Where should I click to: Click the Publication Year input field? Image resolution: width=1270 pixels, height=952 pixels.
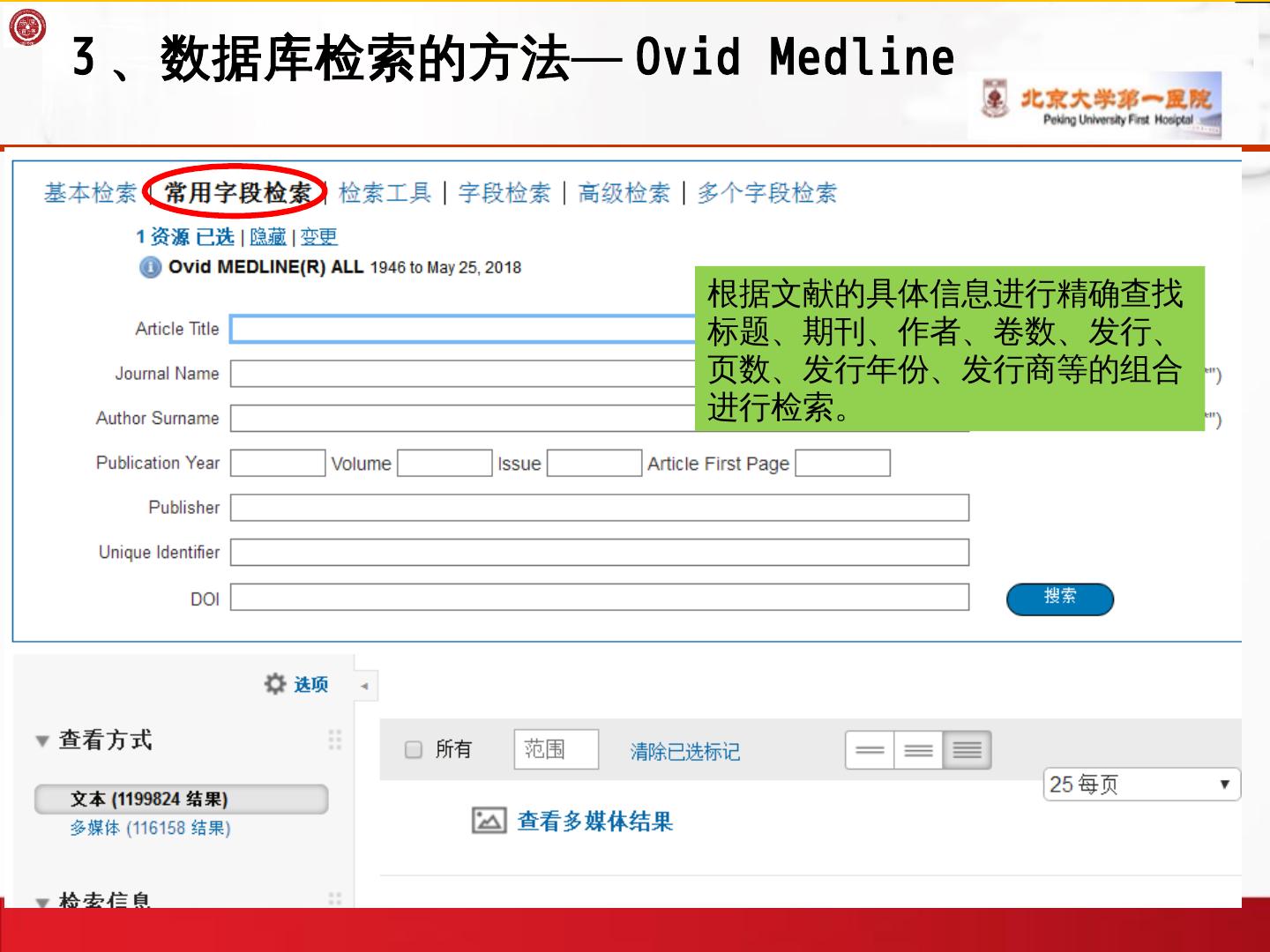[278, 463]
